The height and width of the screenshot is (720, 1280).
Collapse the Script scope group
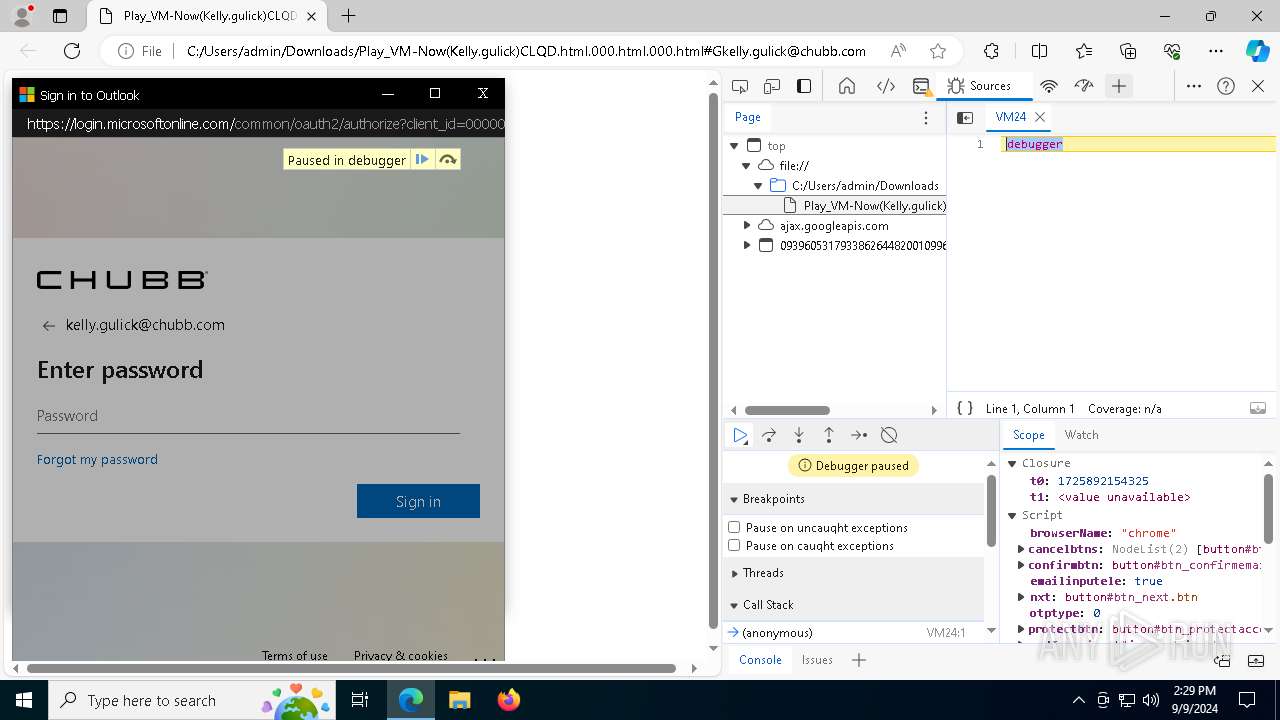pos(1012,515)
